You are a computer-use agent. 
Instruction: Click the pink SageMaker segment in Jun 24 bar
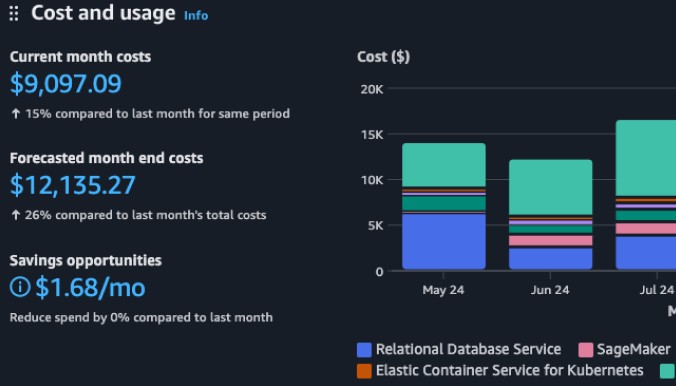551,241
